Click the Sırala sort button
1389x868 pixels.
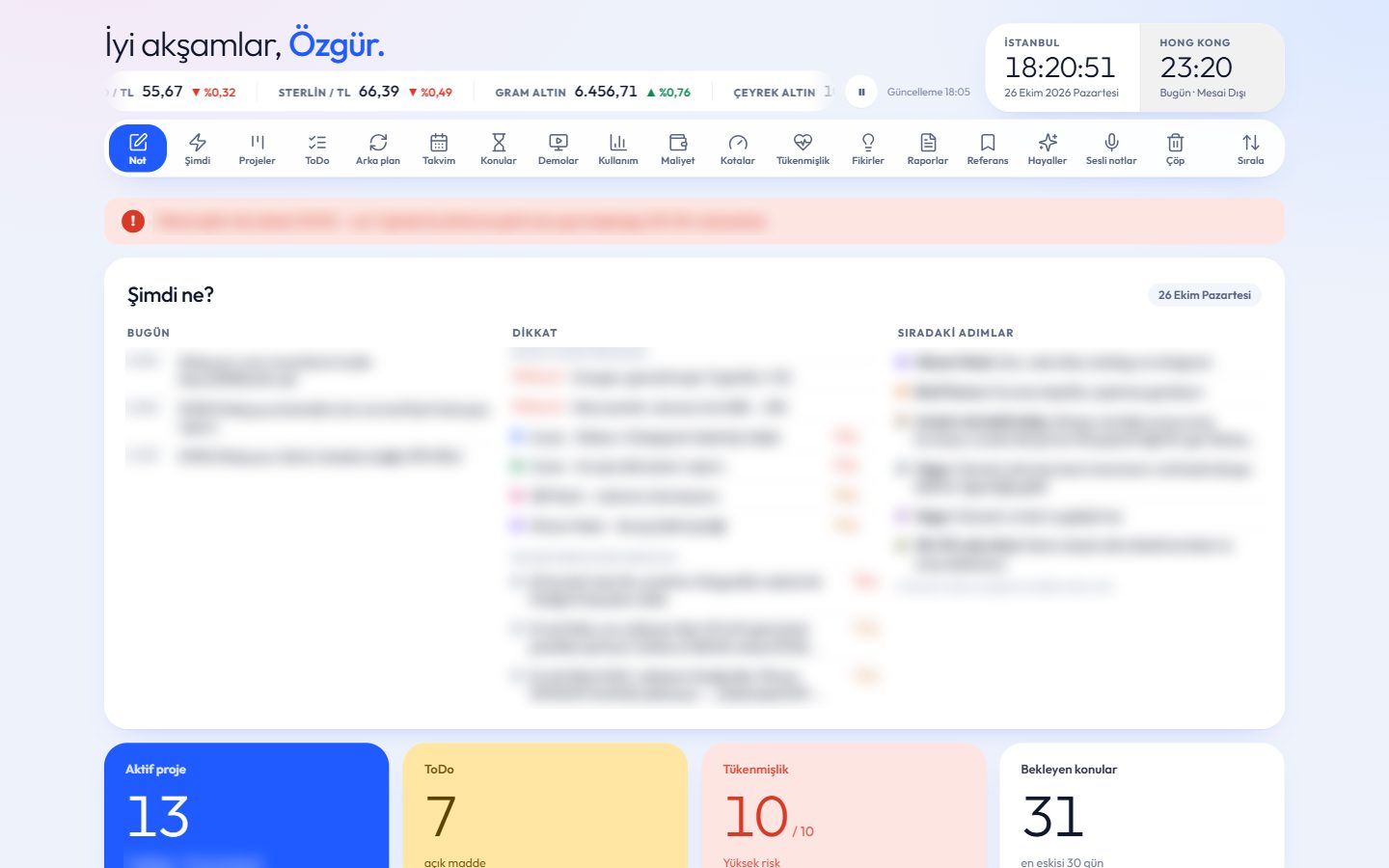(1251, 149)
